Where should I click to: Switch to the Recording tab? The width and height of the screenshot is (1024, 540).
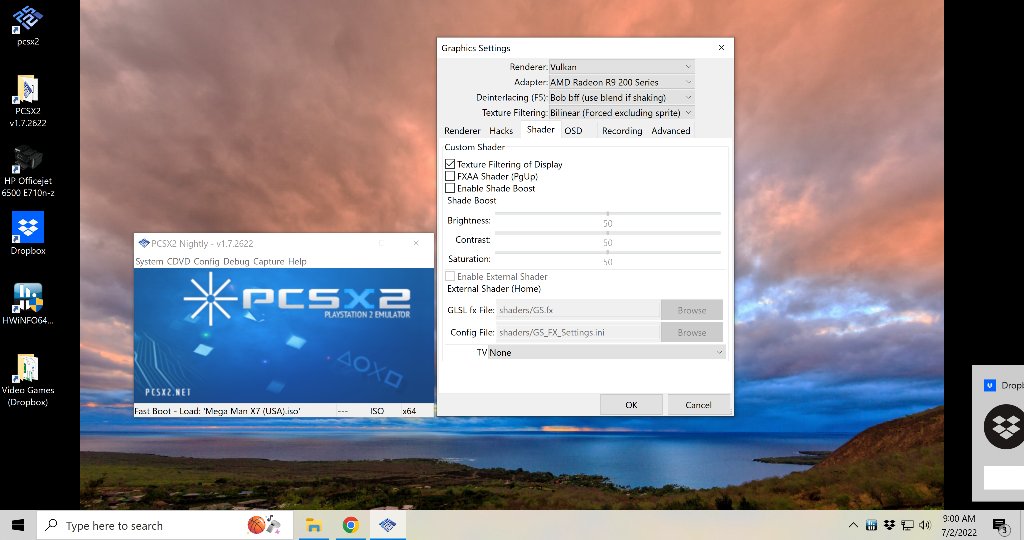622,131
